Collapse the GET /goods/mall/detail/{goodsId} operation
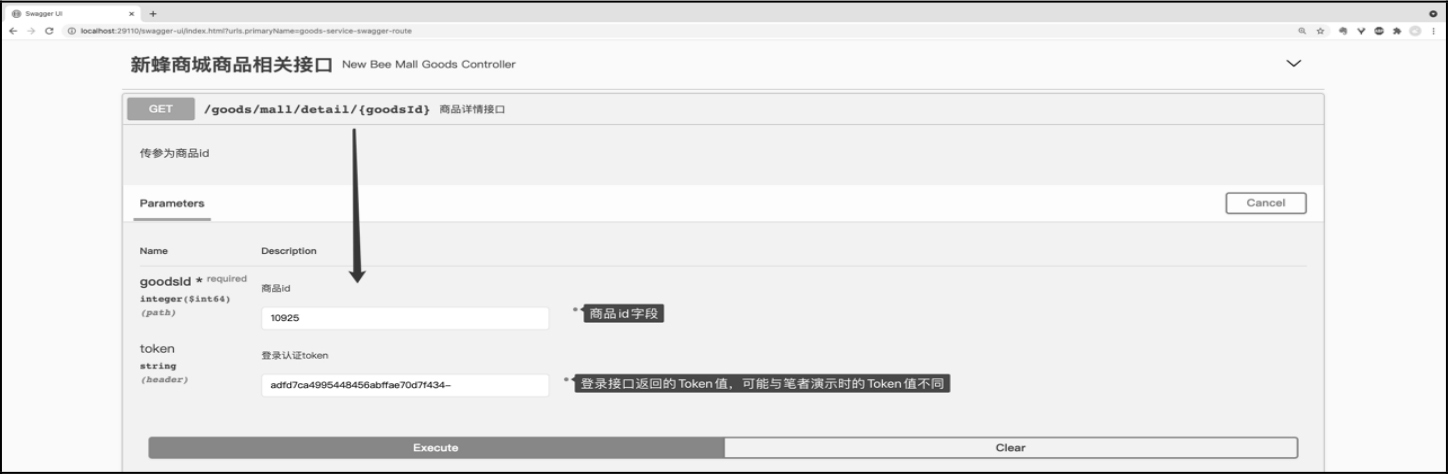Image resolution: width=1448 pixels, height=474 pixels. [x=723, y=109]
